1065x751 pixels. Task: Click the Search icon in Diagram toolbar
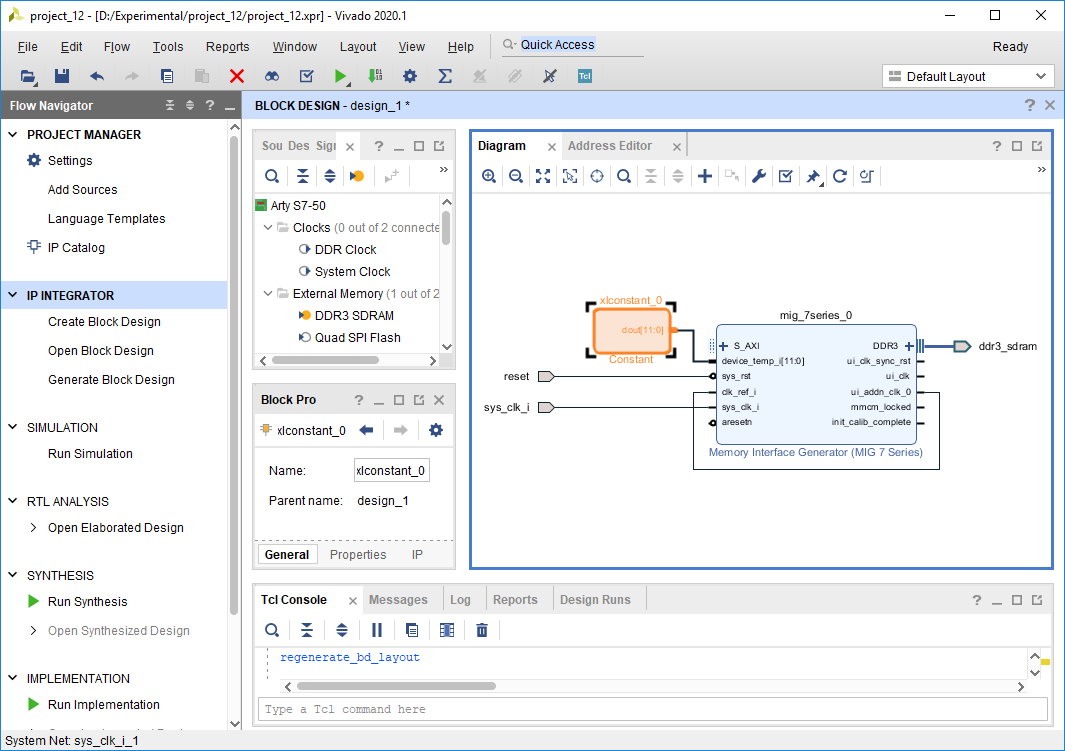pos(624,177)
